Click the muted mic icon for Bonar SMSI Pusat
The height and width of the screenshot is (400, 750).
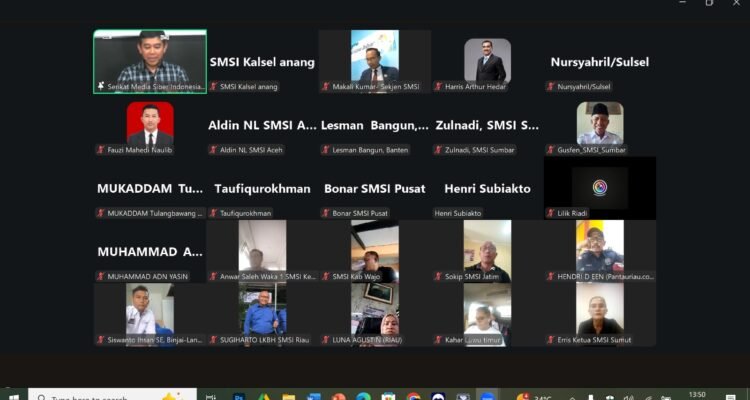tap(326, 213)
